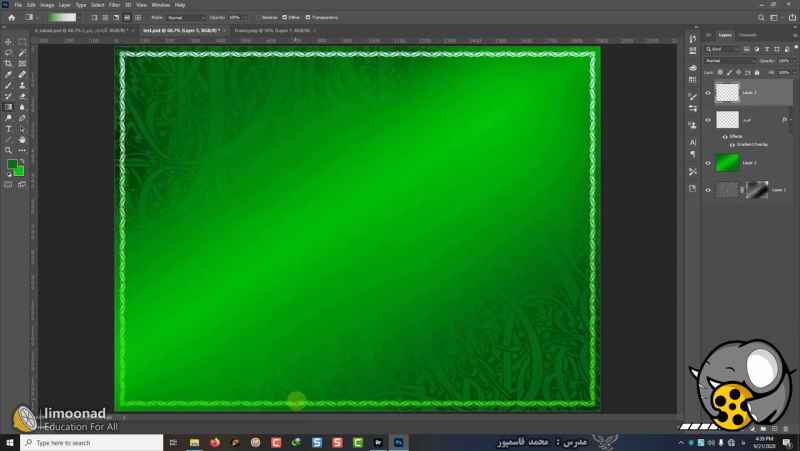Select the Crop tool
800x451 pixels.
(x=8, y=63)
